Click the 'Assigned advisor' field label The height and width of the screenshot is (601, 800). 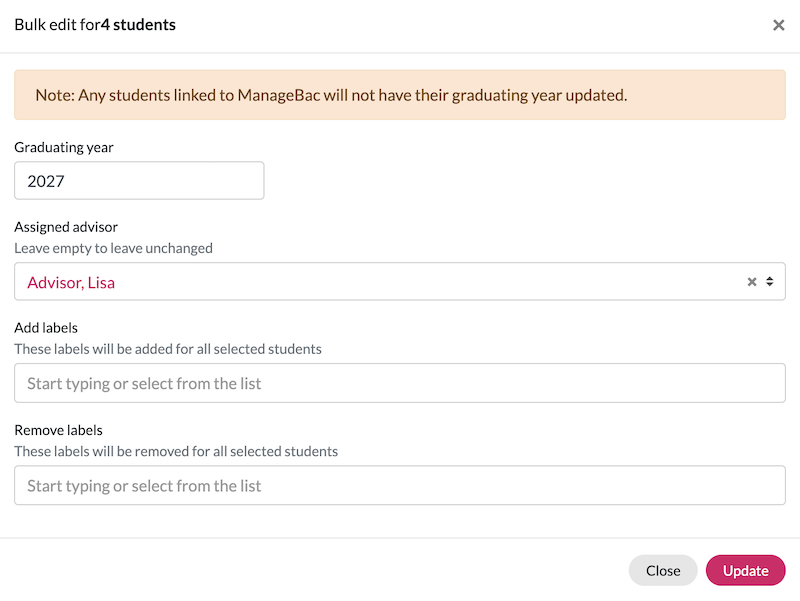tap(66, 227)
